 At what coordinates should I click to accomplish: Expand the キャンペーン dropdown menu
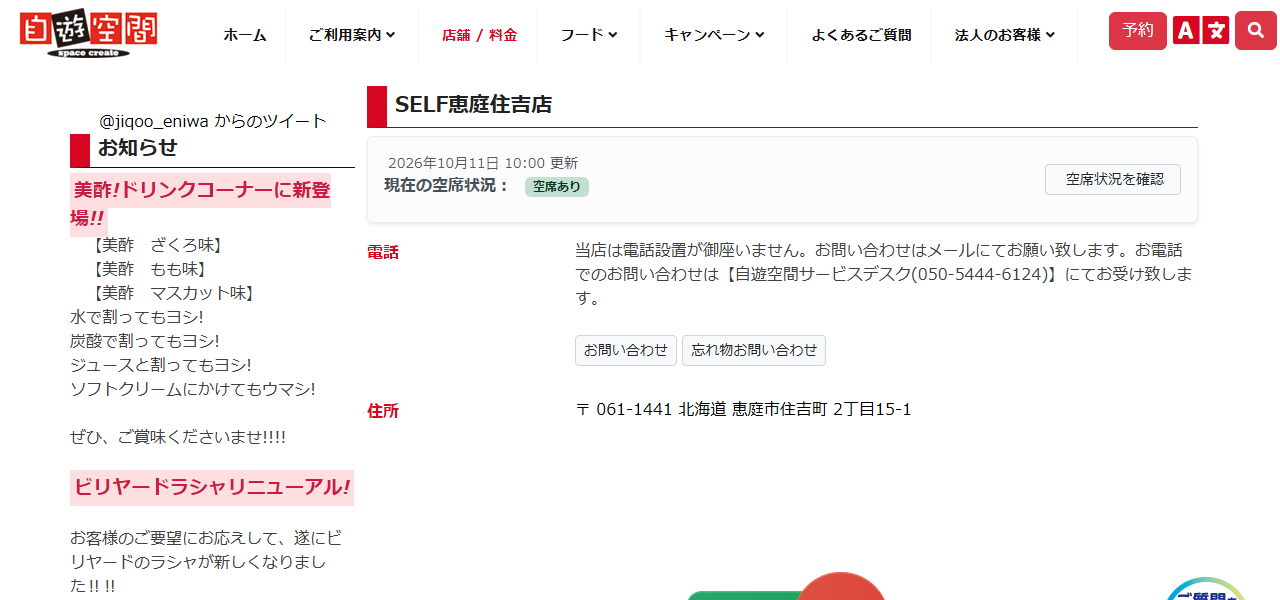714,35
